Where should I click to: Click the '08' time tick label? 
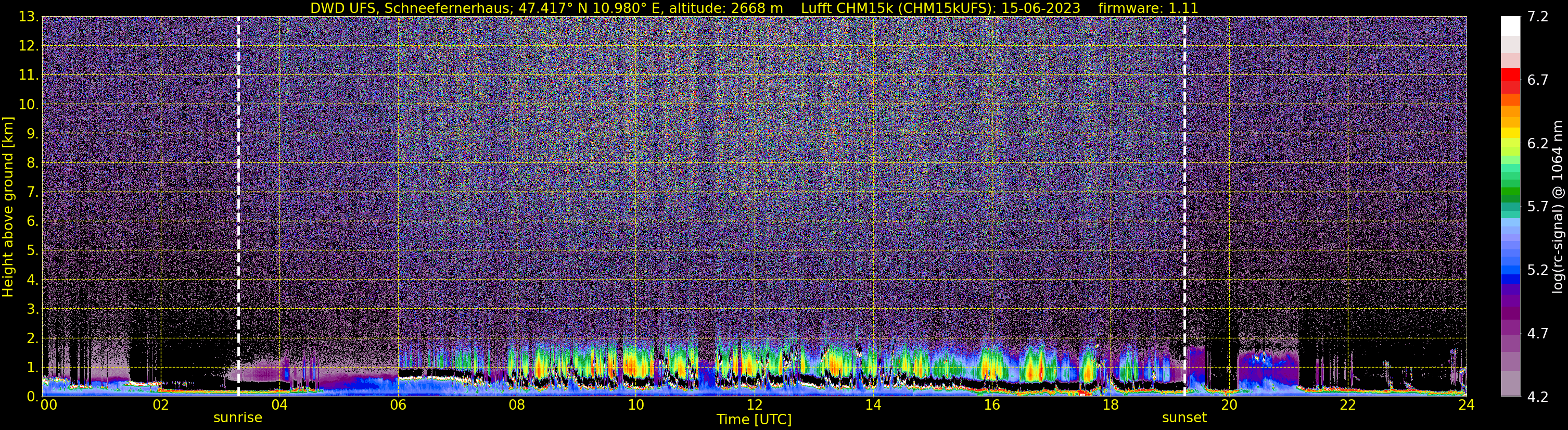click(516, 405)
